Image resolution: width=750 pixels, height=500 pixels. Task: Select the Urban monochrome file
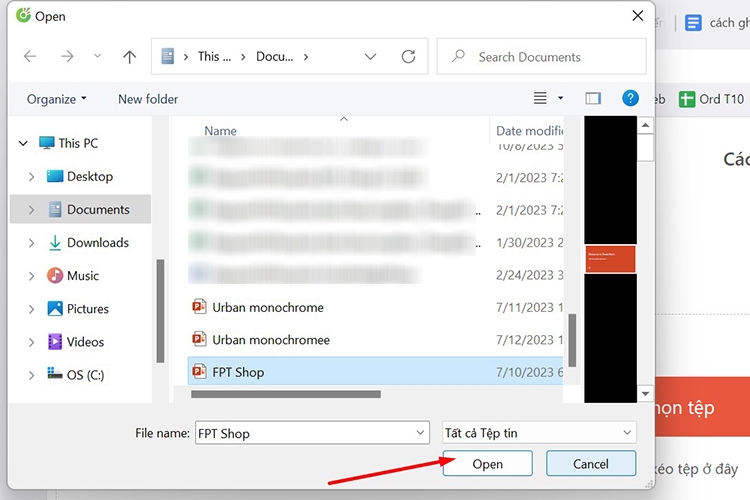(268, 307)
